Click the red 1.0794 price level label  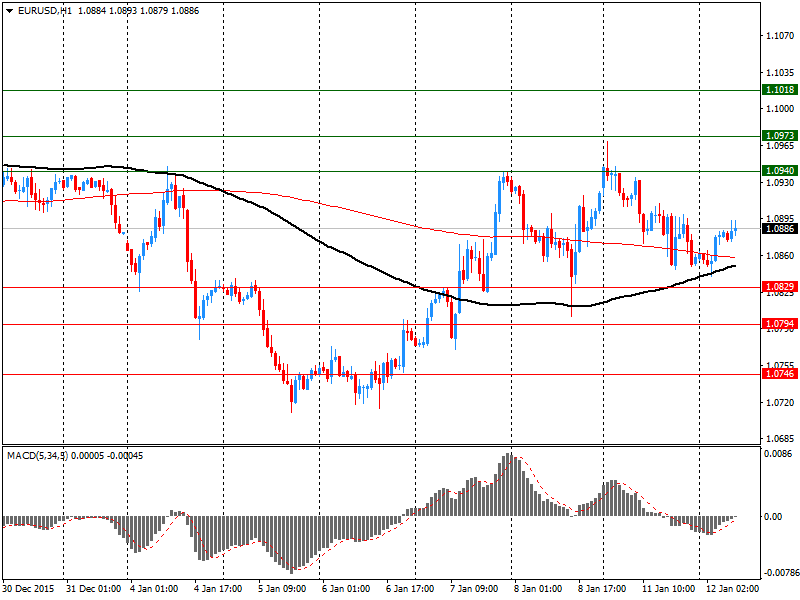click(x=779, y=325)
